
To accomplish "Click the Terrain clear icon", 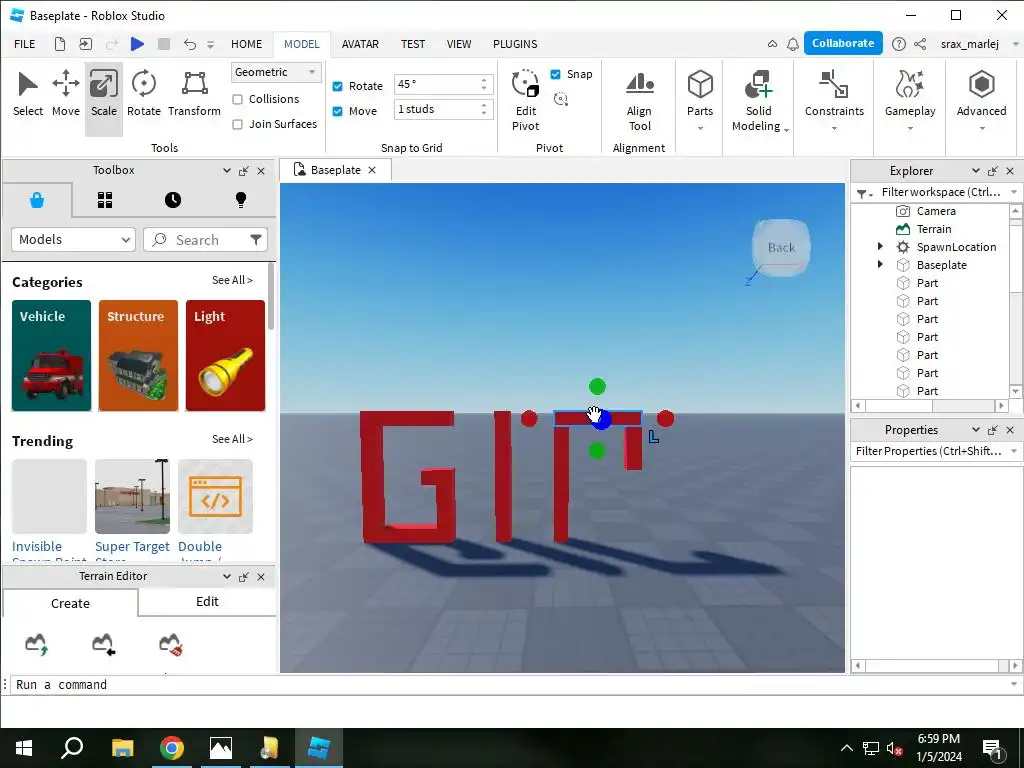I will 170,644.
